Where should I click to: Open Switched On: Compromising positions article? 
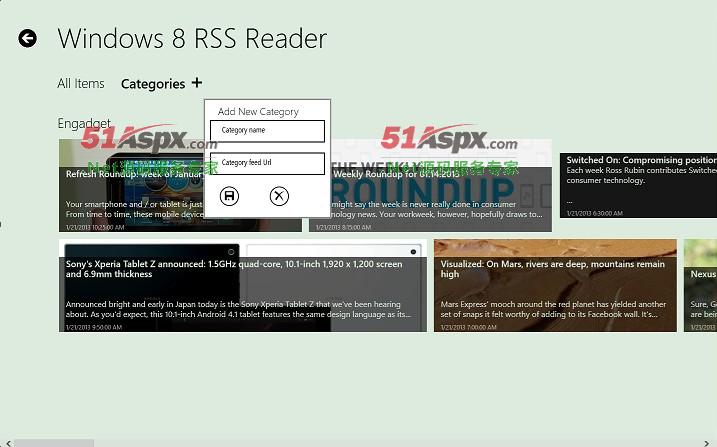click(638, 185)
